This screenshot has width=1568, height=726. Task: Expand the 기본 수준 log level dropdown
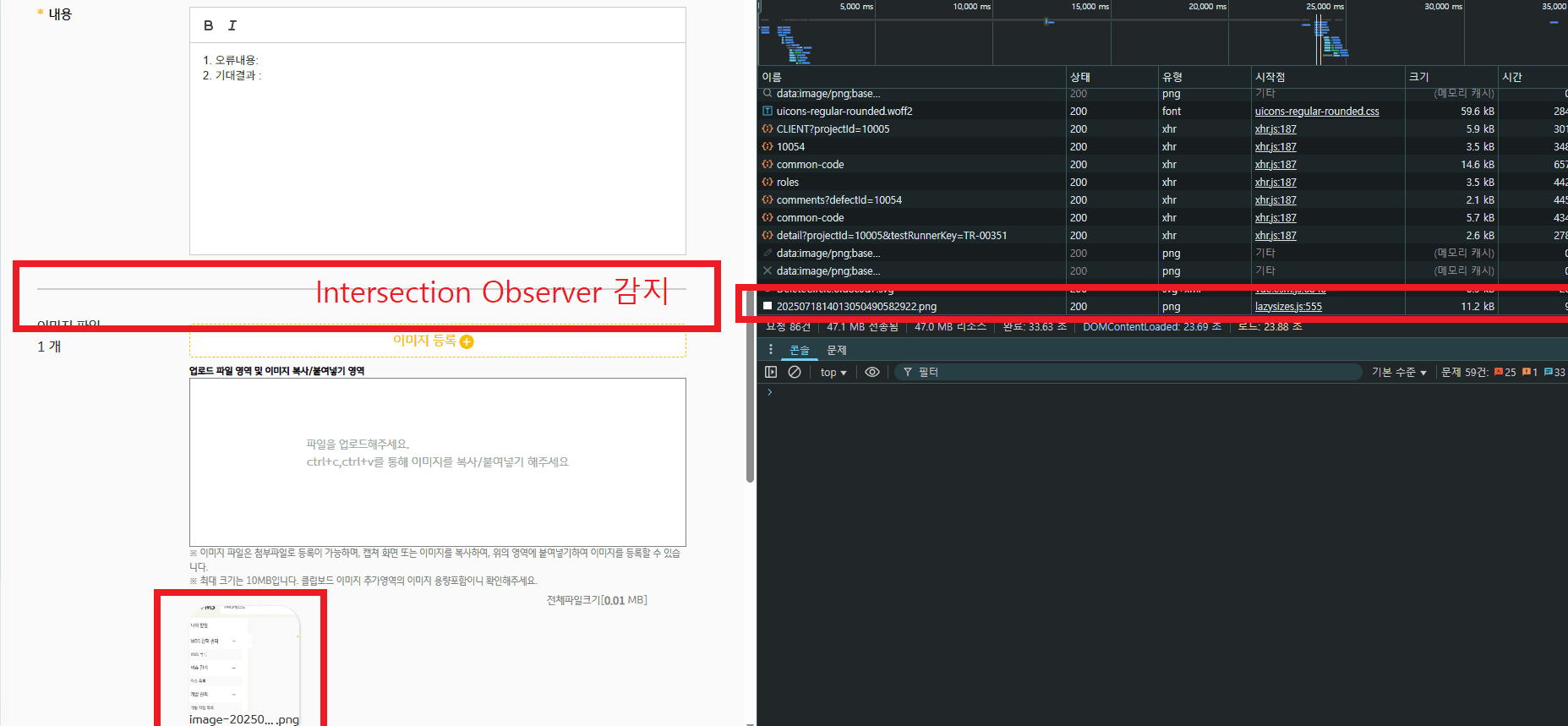(1399, 372)
